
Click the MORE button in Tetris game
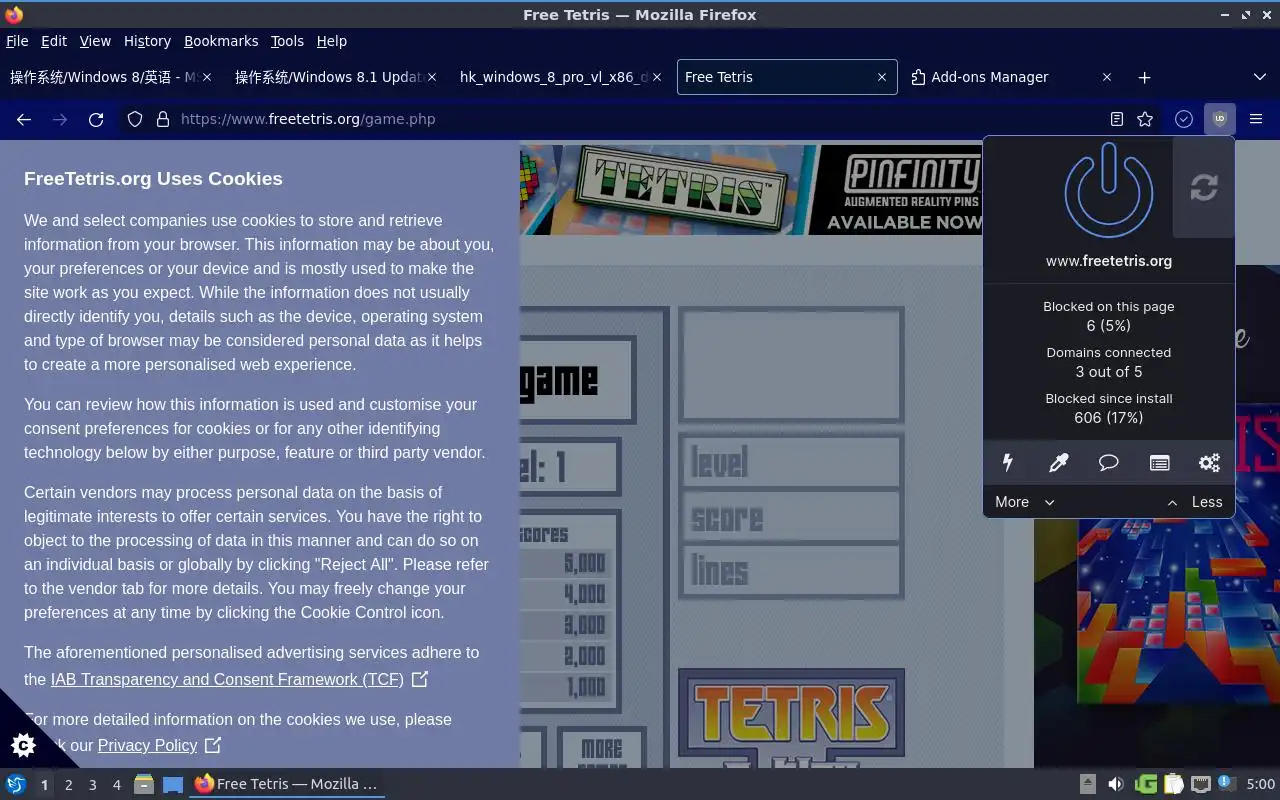coord(601,750)
